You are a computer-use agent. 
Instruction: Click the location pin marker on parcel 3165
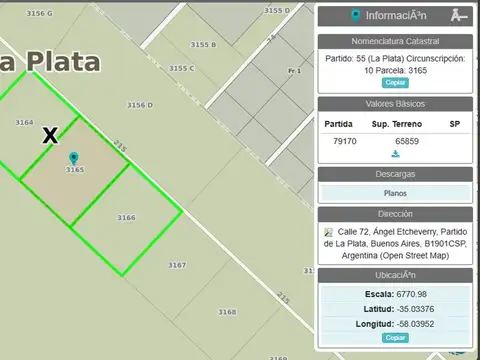click(74, 158)
